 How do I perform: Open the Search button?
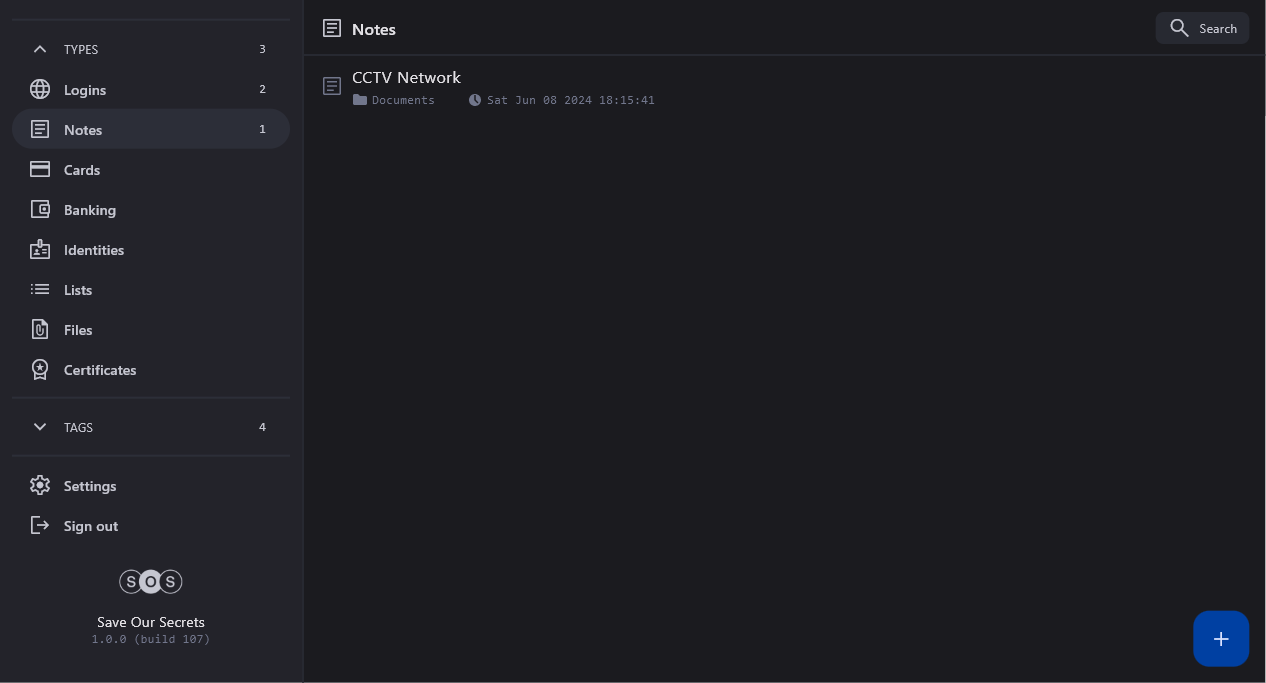point(1202,28)
